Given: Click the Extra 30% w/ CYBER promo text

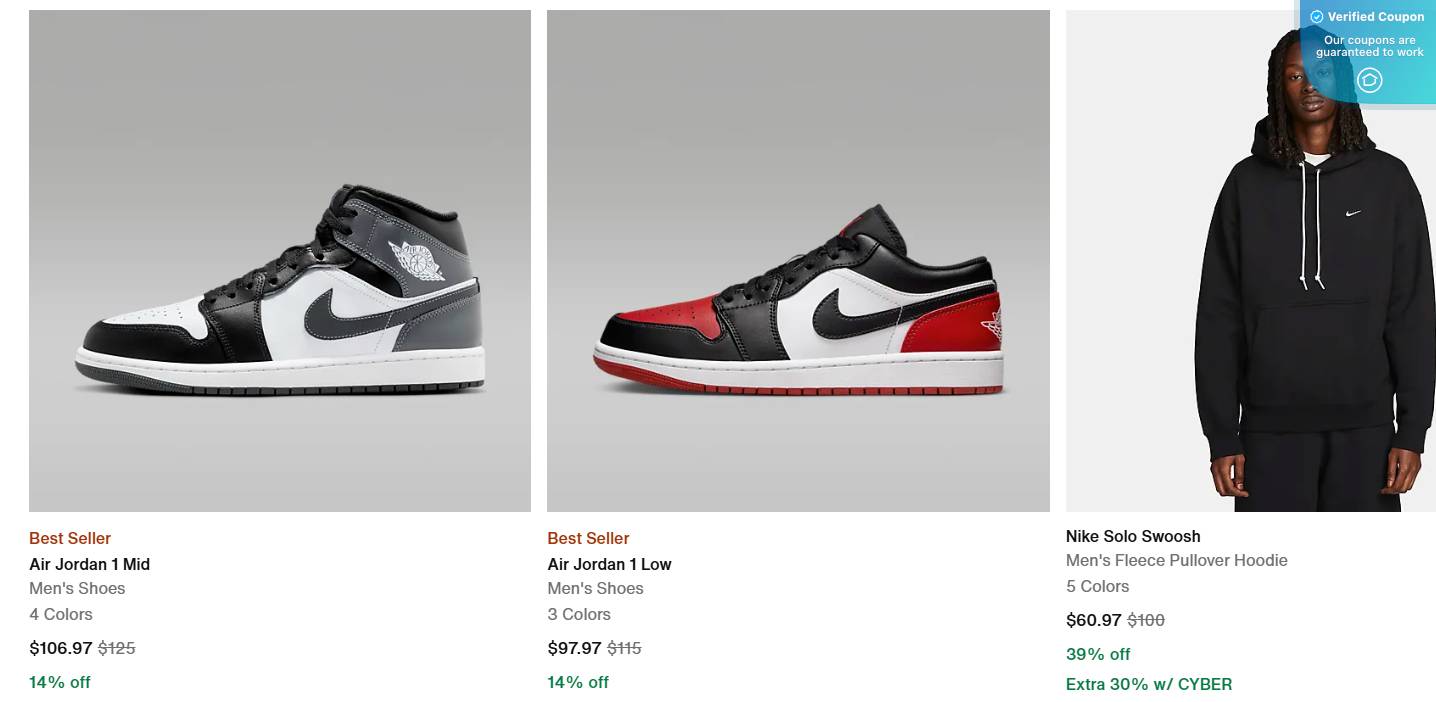Looking at the screenshot, I should pyautogui.click(x=1149, y=684).
